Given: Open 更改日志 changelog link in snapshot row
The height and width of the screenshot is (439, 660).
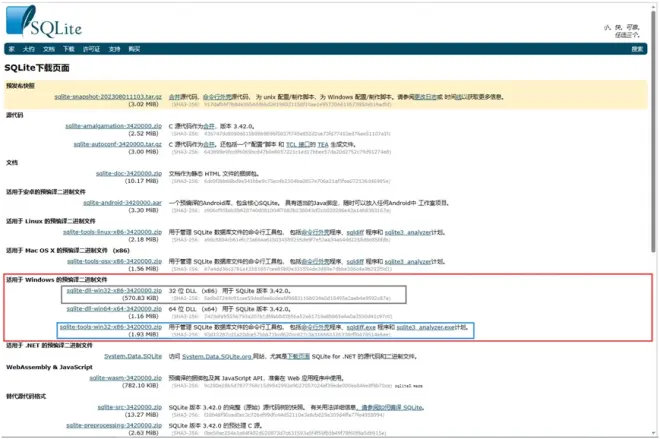Looking at the screenshot, I should [425, 97].
